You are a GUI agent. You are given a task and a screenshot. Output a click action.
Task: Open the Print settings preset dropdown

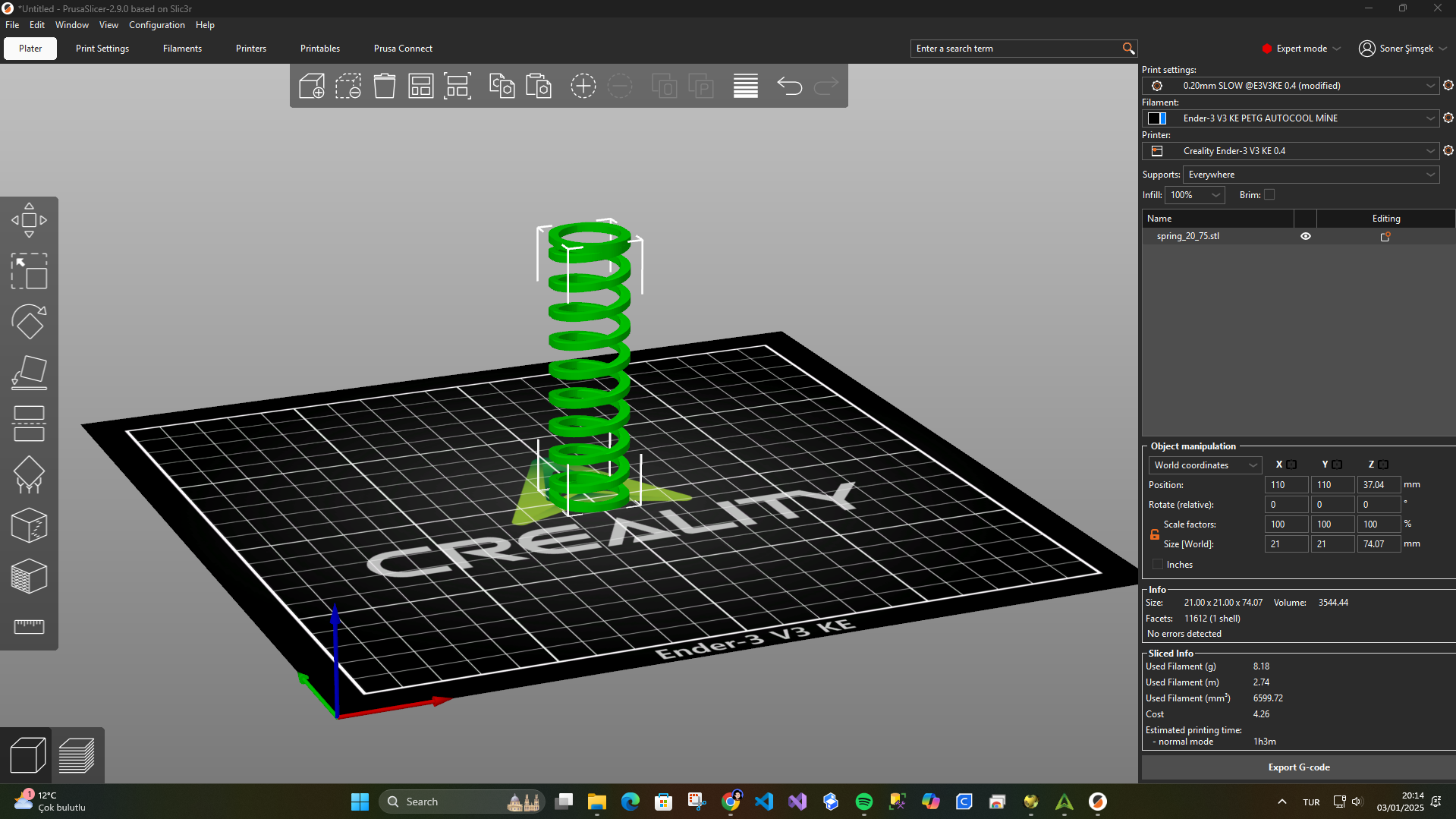1291,86
